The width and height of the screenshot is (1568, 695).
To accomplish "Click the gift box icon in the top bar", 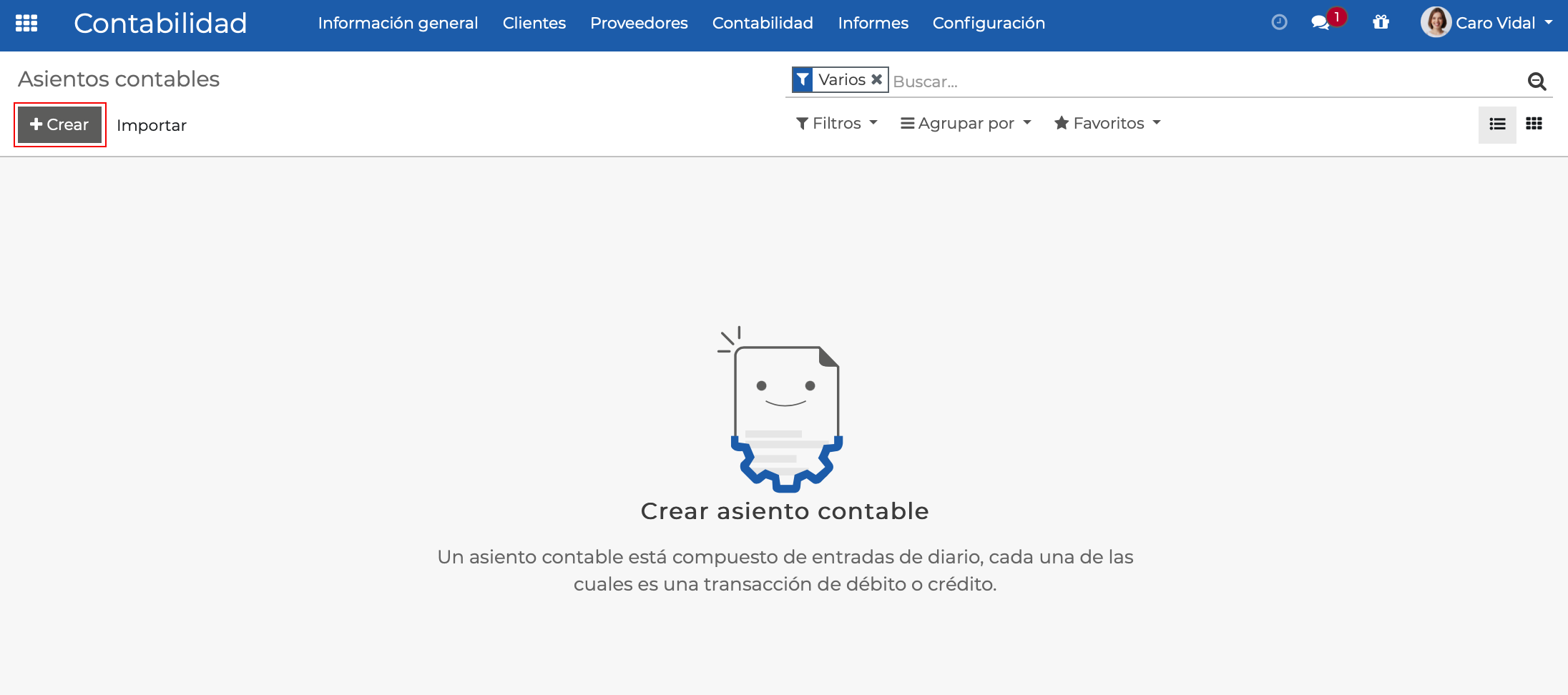I will point(1381,23).
